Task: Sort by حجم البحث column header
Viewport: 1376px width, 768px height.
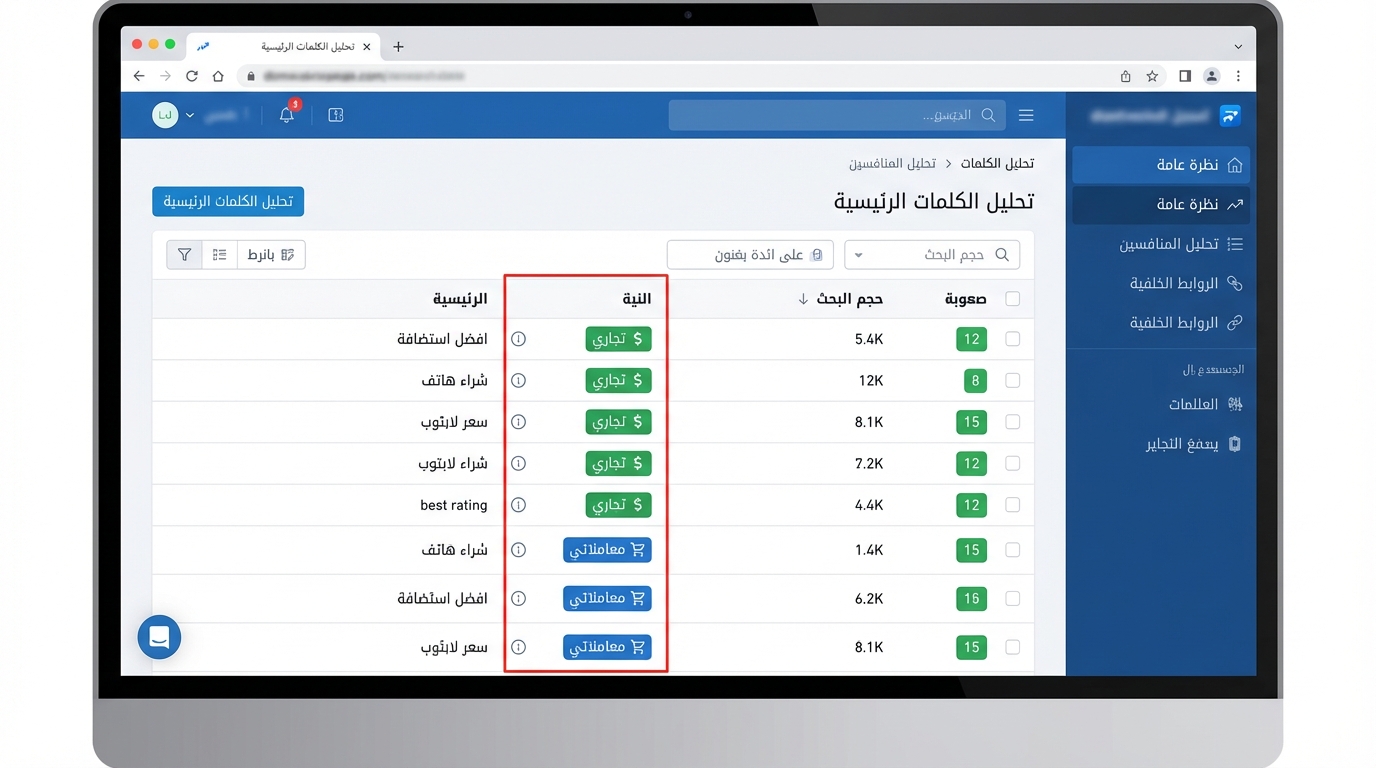Action: click(x=848, y=299)
